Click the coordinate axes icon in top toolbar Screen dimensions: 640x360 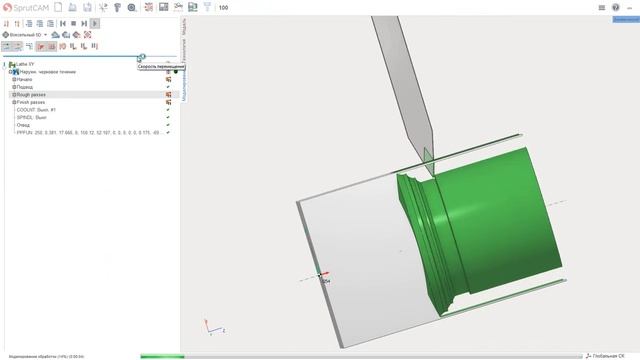pyautogui.click(x=103, y=7)
